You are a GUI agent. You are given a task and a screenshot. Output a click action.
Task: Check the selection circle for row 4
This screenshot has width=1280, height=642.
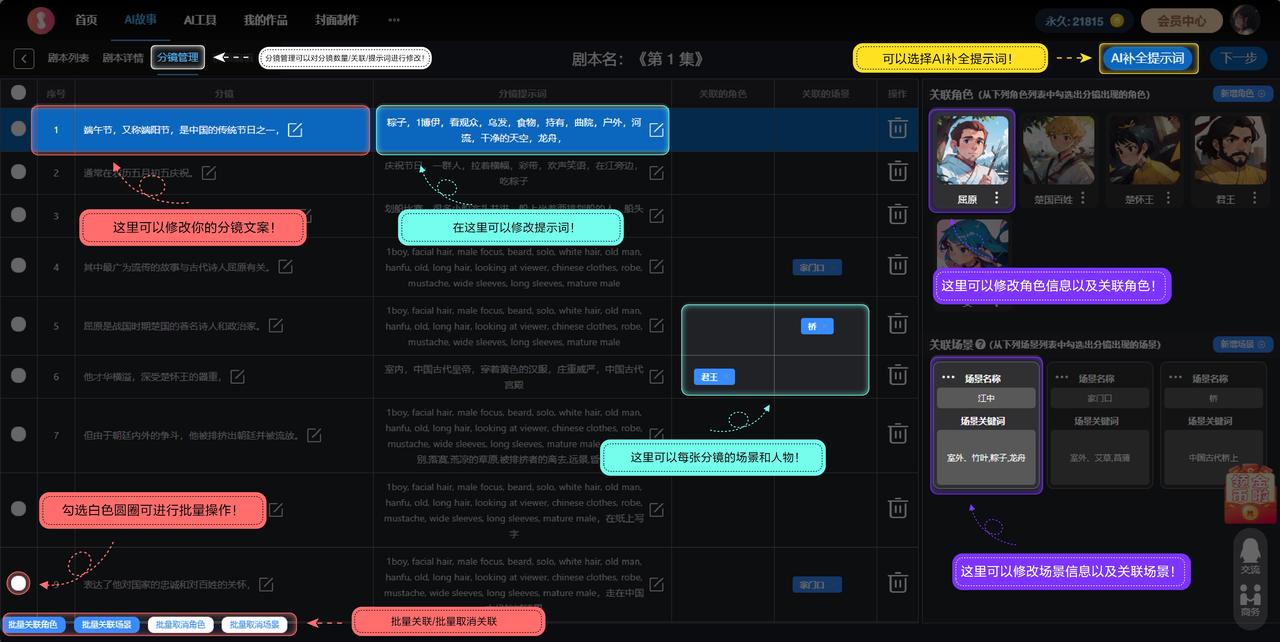[18, 266]
